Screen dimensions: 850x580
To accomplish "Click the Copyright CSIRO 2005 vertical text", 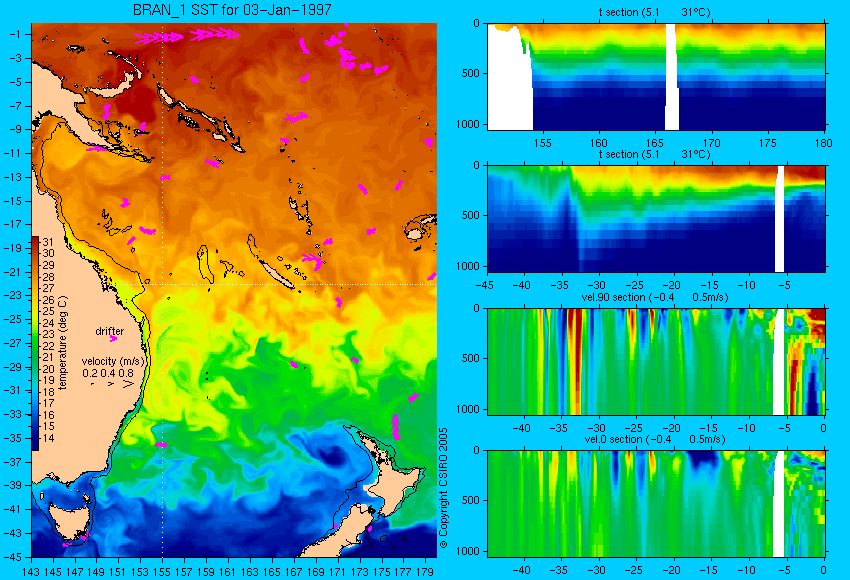I will pos(443,488).
